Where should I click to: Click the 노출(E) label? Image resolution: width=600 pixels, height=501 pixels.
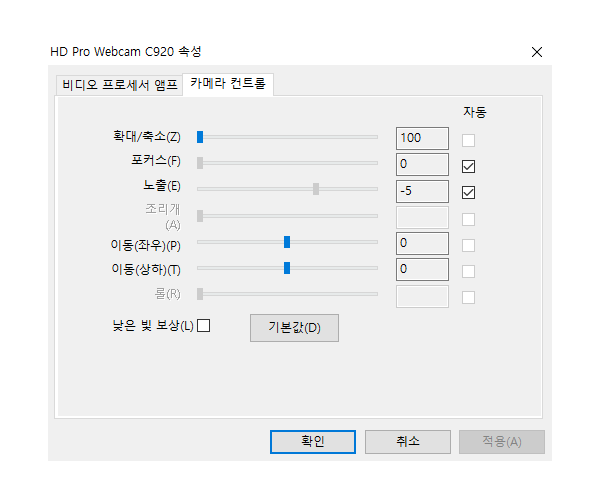point(162,186)
